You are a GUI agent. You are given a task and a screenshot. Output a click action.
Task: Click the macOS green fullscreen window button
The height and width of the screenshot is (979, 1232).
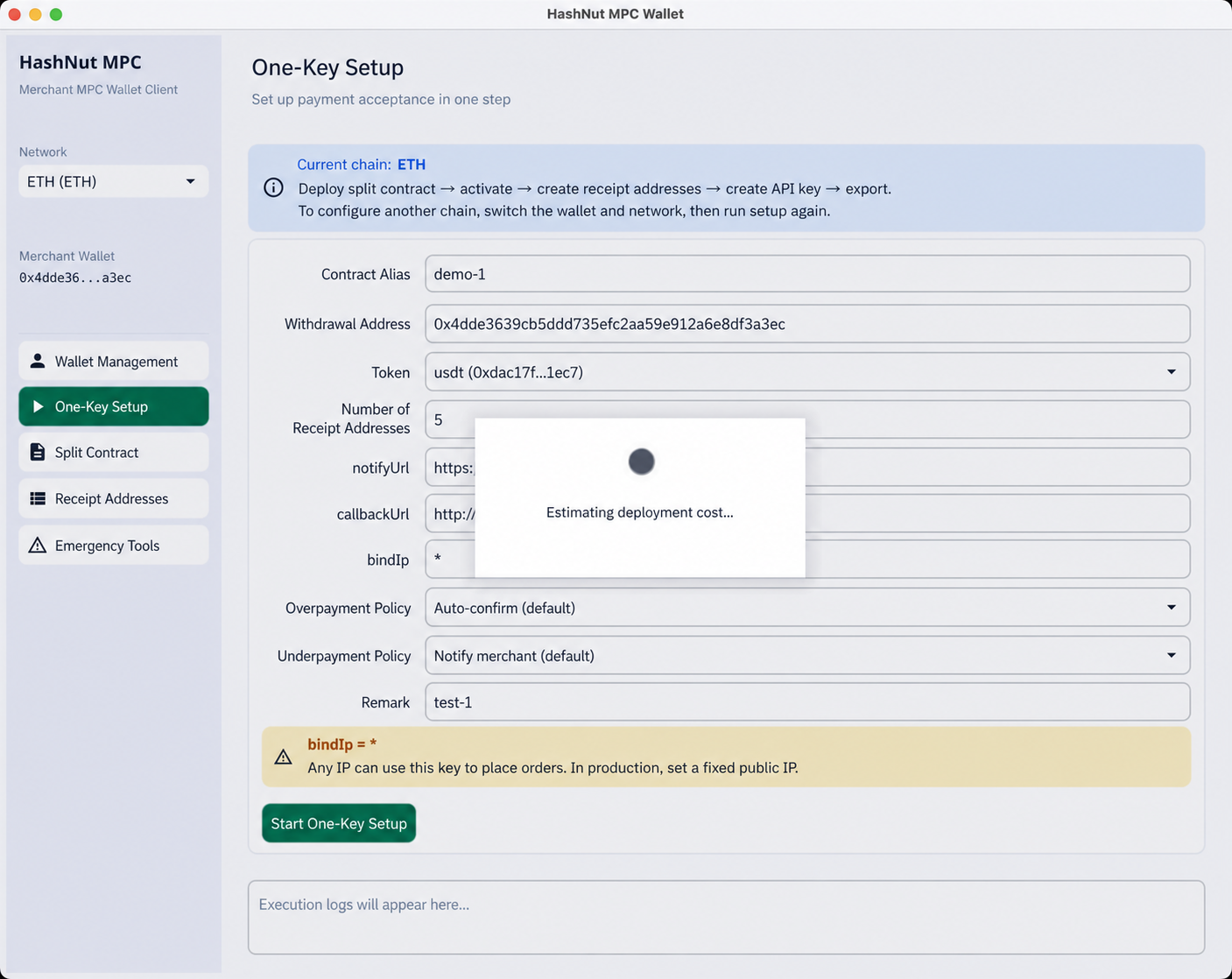[x=56, y=14]
